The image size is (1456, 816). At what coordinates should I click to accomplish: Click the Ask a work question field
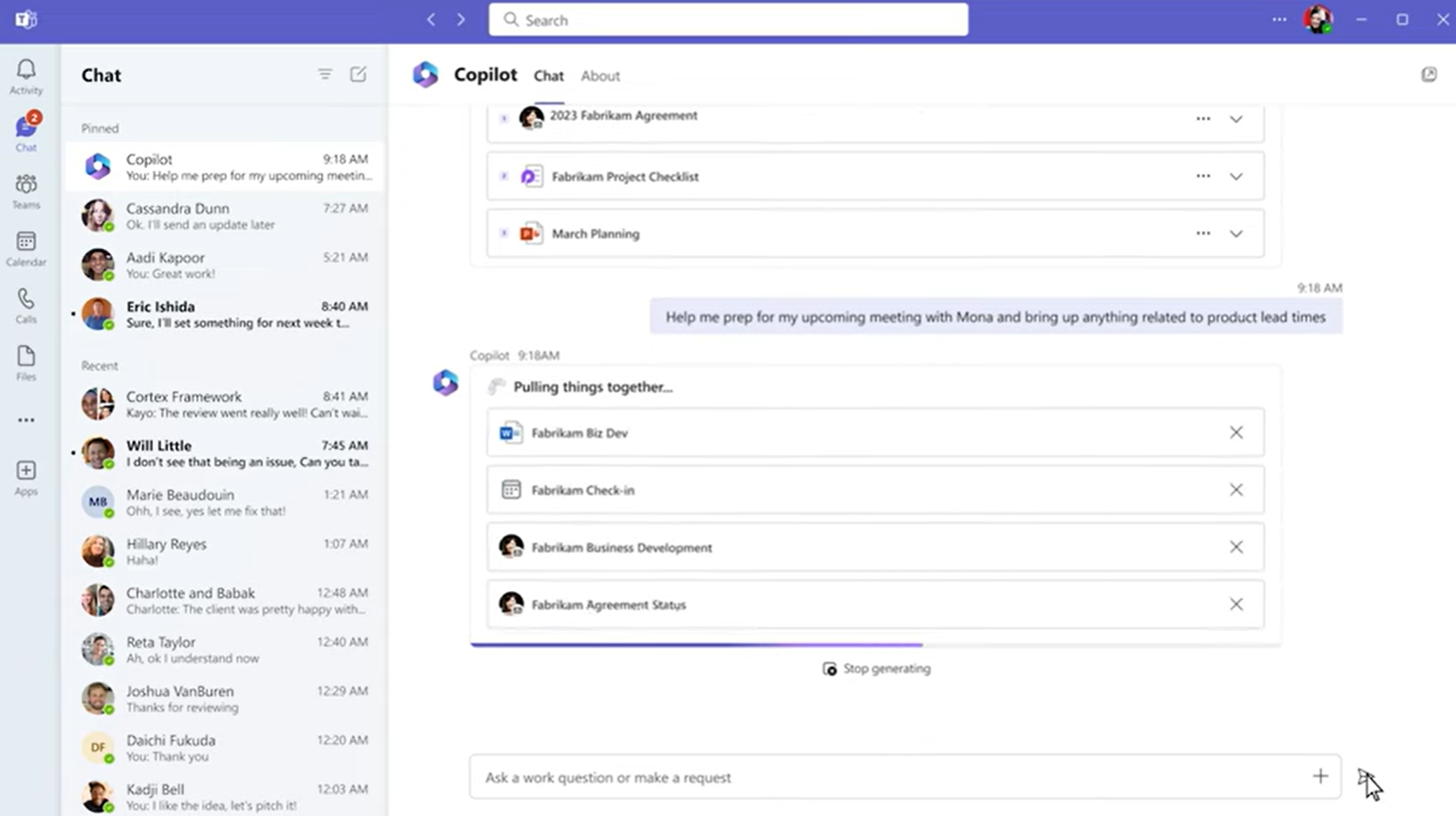[x=905, y=777]
